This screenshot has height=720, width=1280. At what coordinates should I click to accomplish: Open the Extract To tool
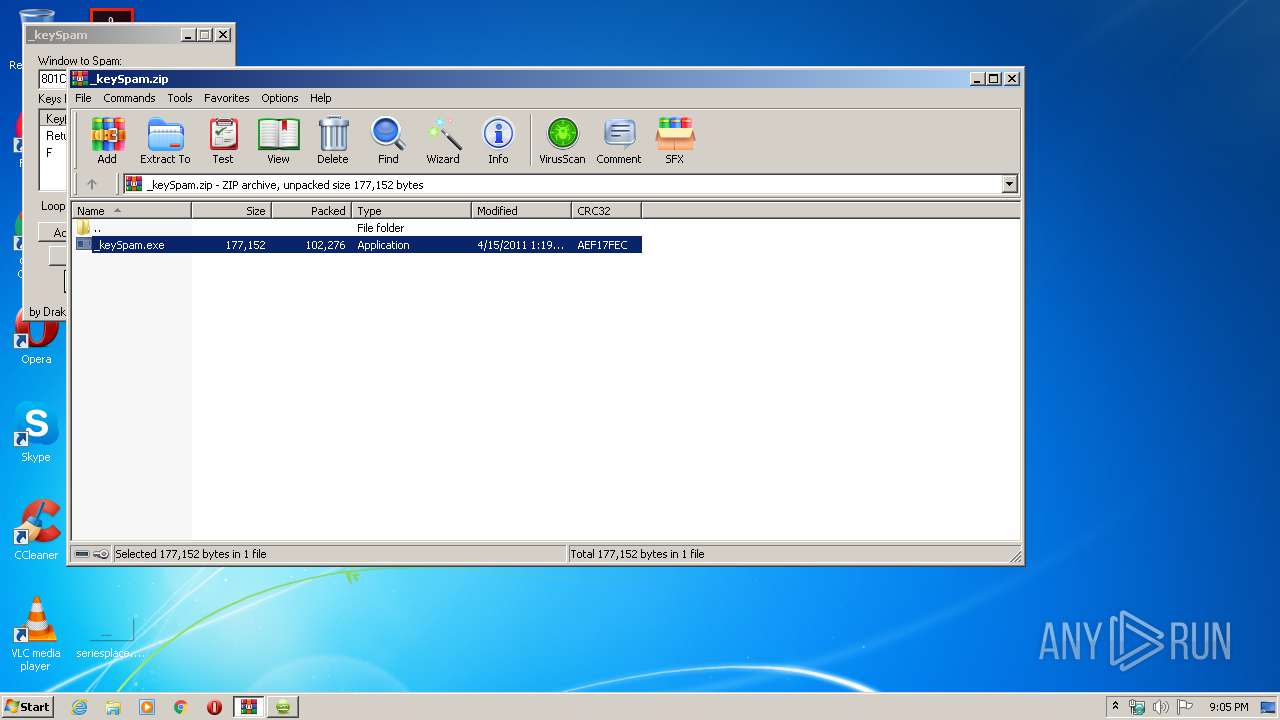tap(165, 140)
